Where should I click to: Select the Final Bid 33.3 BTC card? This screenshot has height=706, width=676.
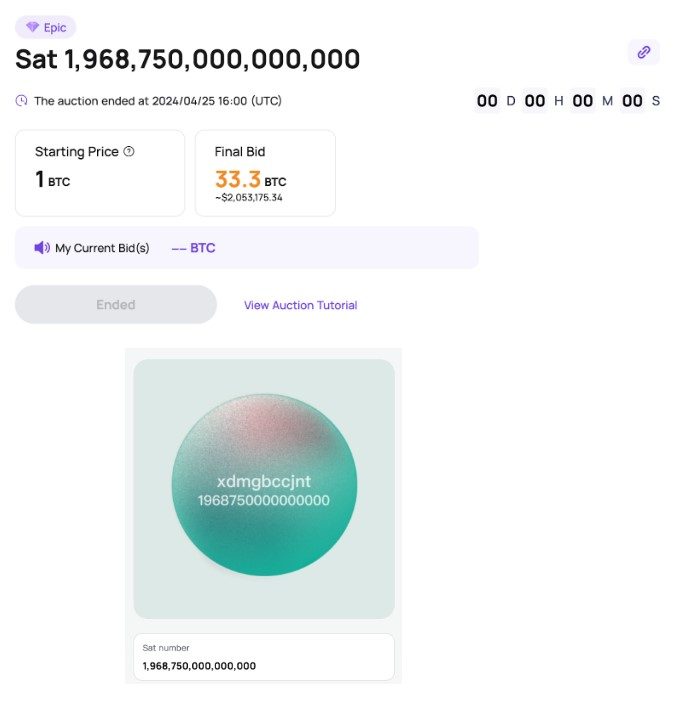pyautogui.click(x=265, y=173)
